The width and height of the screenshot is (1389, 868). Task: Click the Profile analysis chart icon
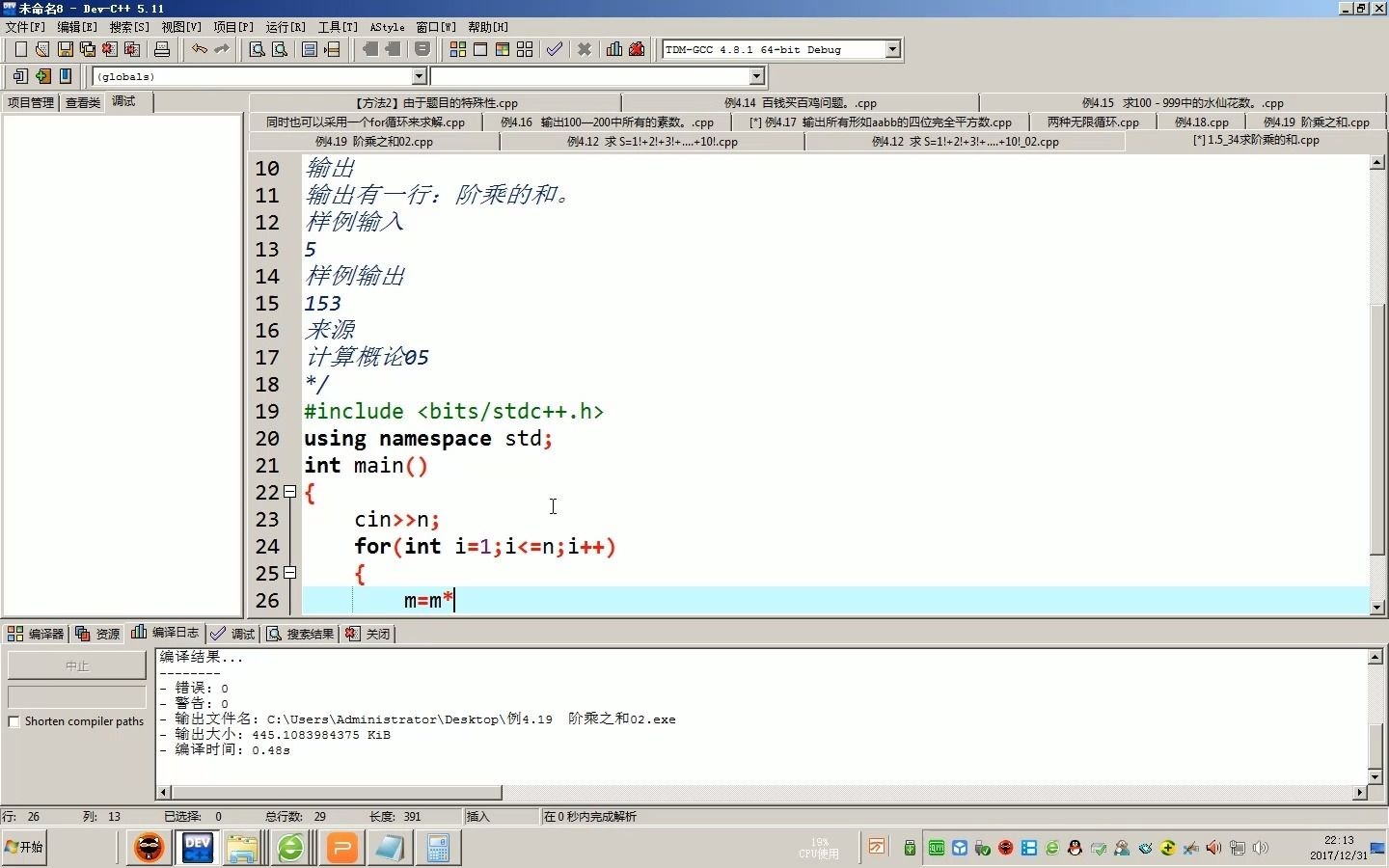click(x=614, y=49)
